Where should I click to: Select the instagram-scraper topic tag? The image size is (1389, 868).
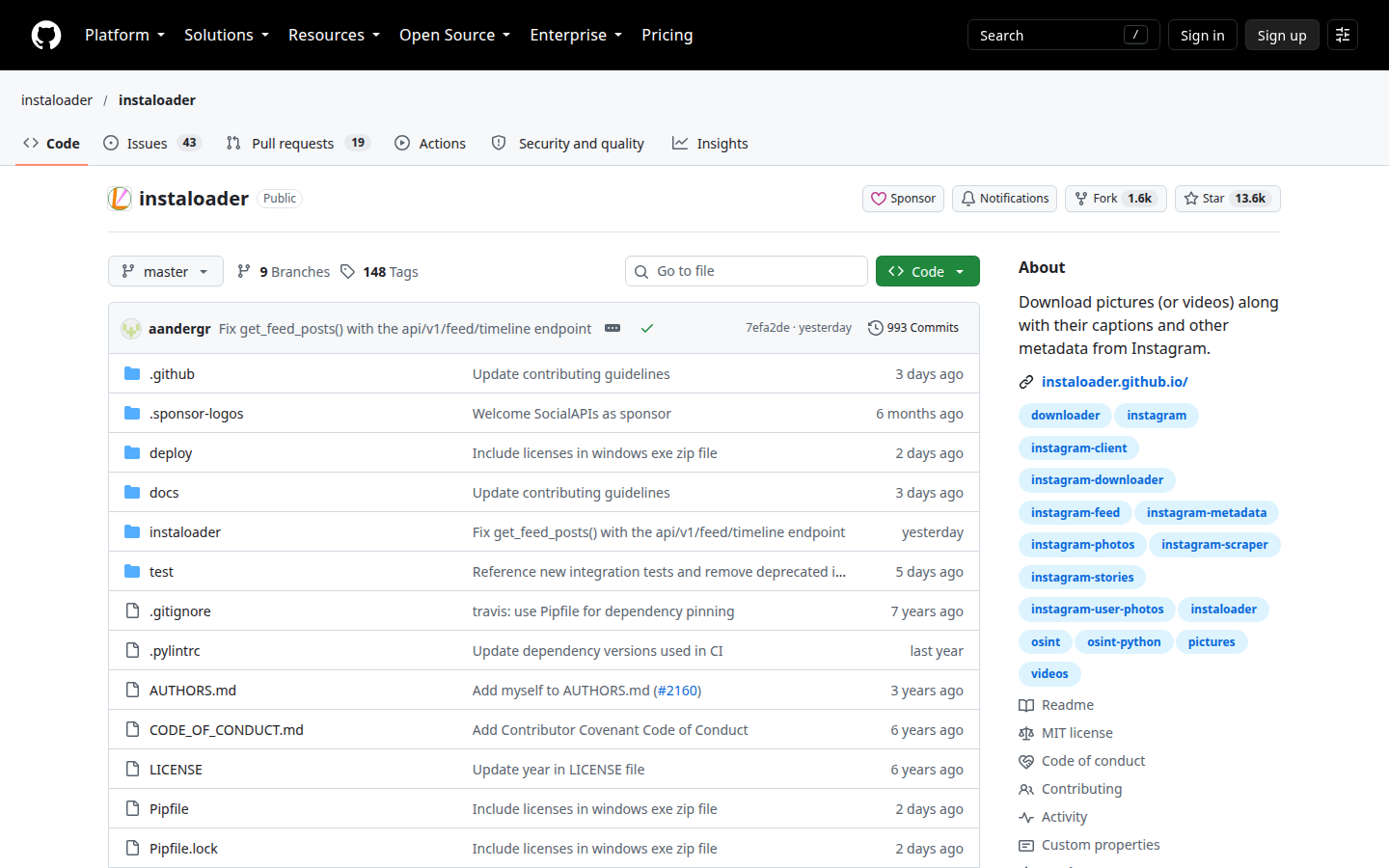pos(1214,545)
